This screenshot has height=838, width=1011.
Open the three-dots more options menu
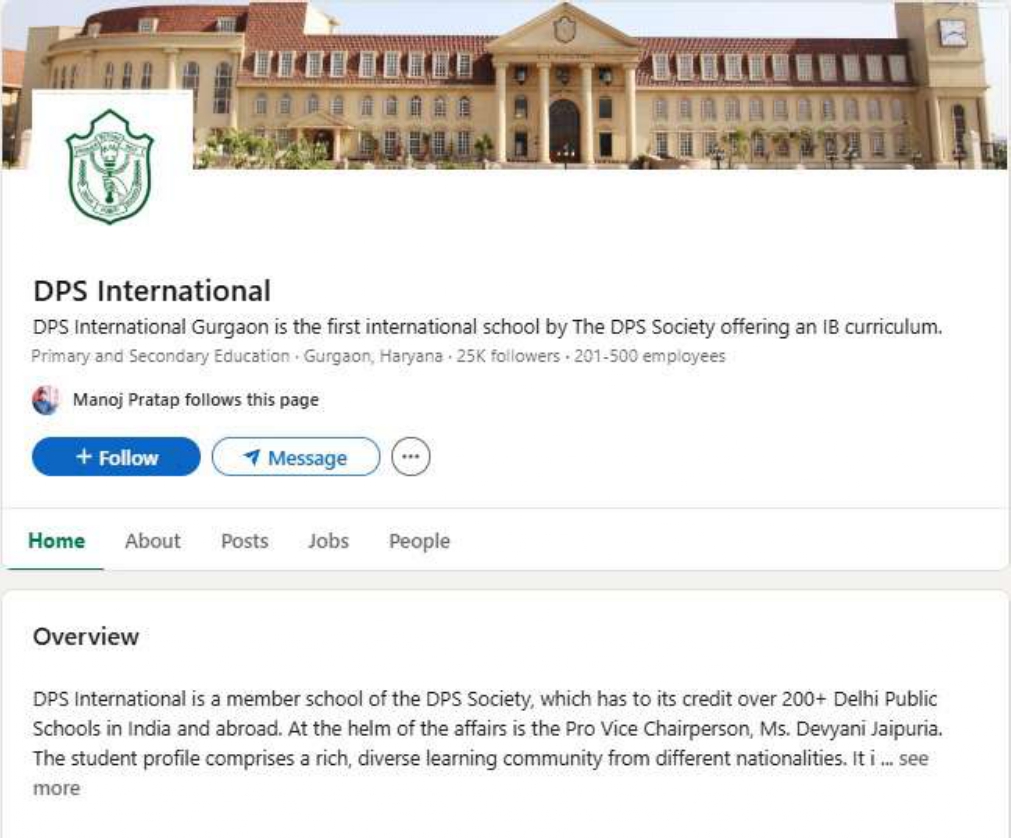tap(411, 457)
